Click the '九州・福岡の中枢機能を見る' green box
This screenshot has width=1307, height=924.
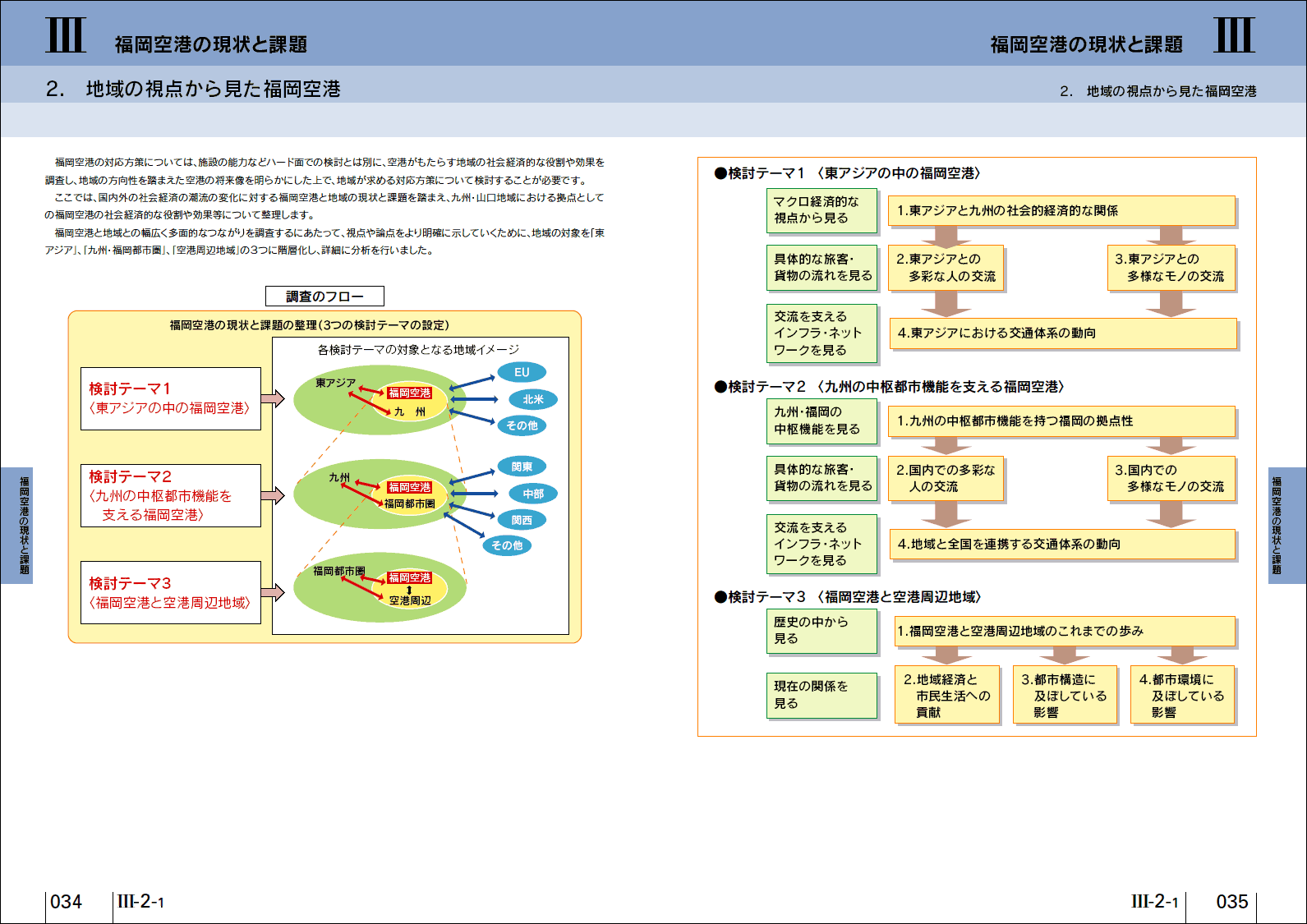(821, 421)
